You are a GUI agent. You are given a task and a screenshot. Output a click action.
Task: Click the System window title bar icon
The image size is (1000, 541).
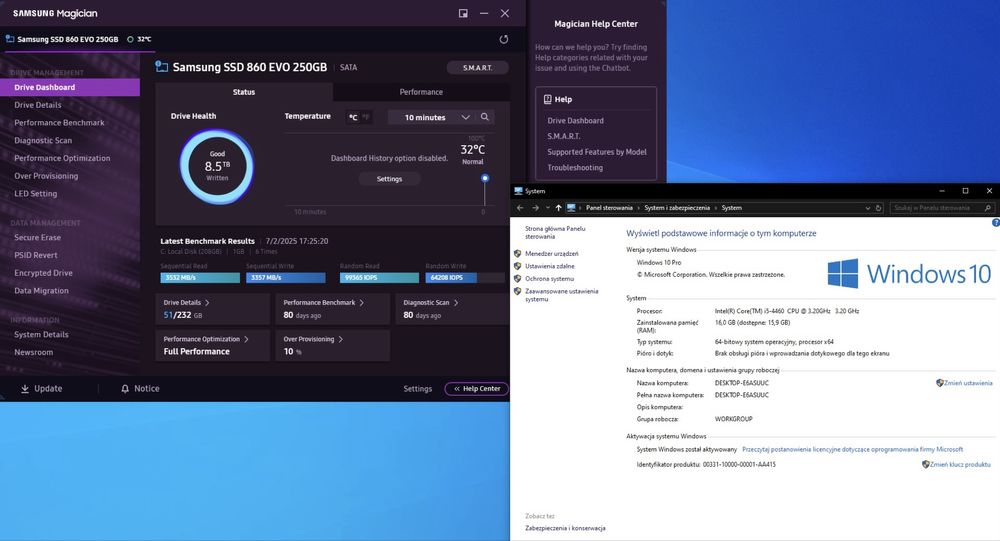point(518,191)
